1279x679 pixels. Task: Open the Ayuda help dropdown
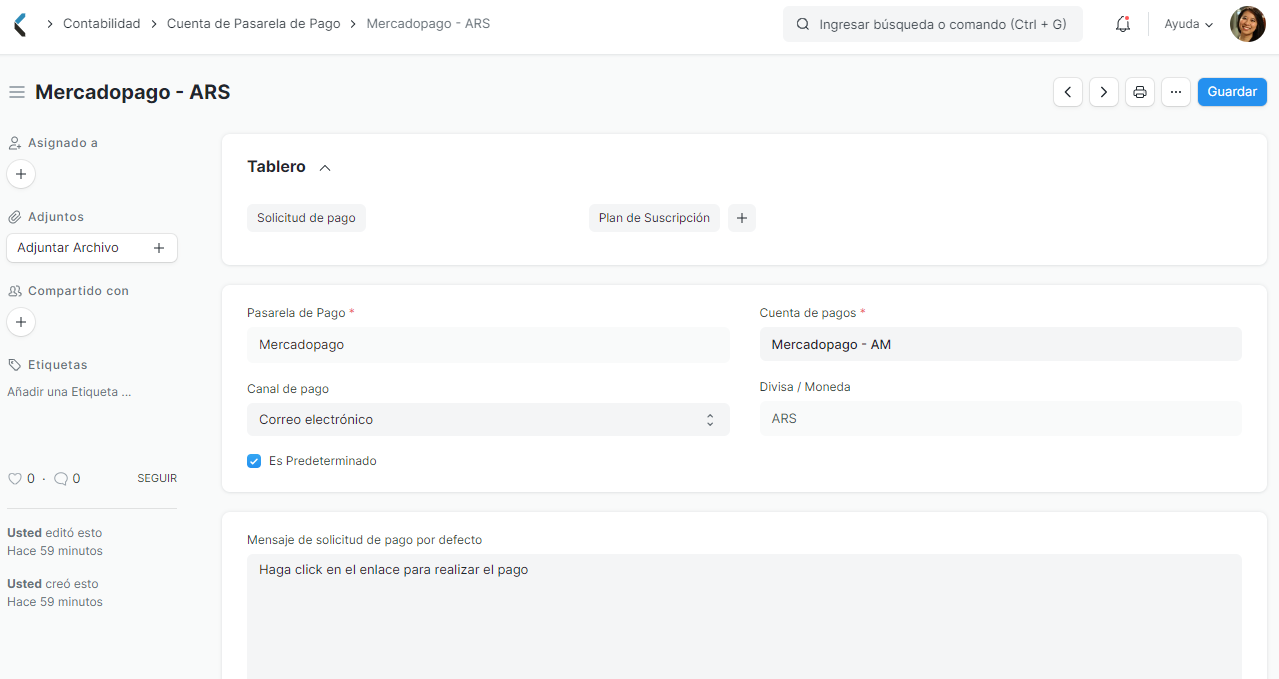click(x=1189, y=24)
